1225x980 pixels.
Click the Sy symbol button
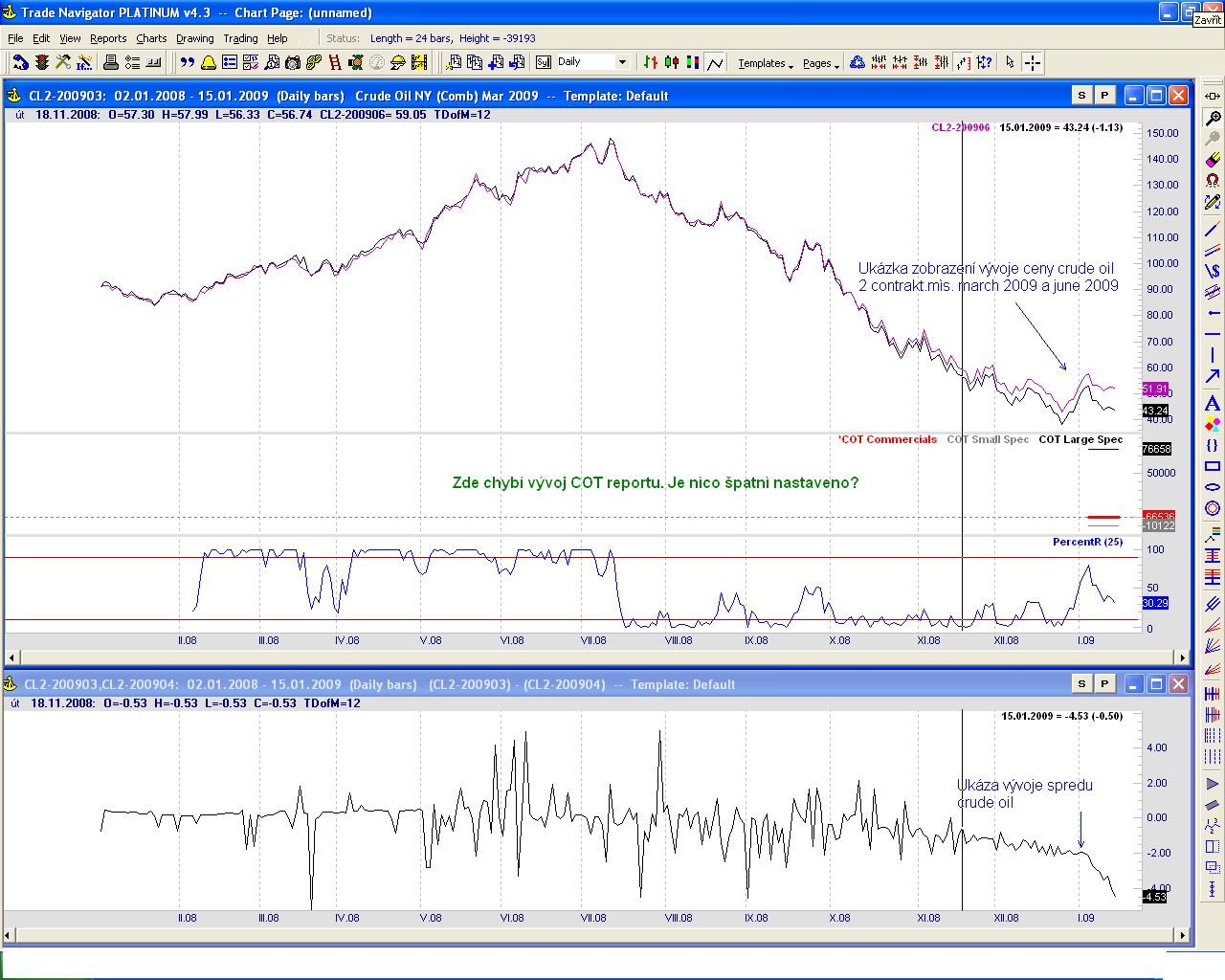(x=544, y=62)
